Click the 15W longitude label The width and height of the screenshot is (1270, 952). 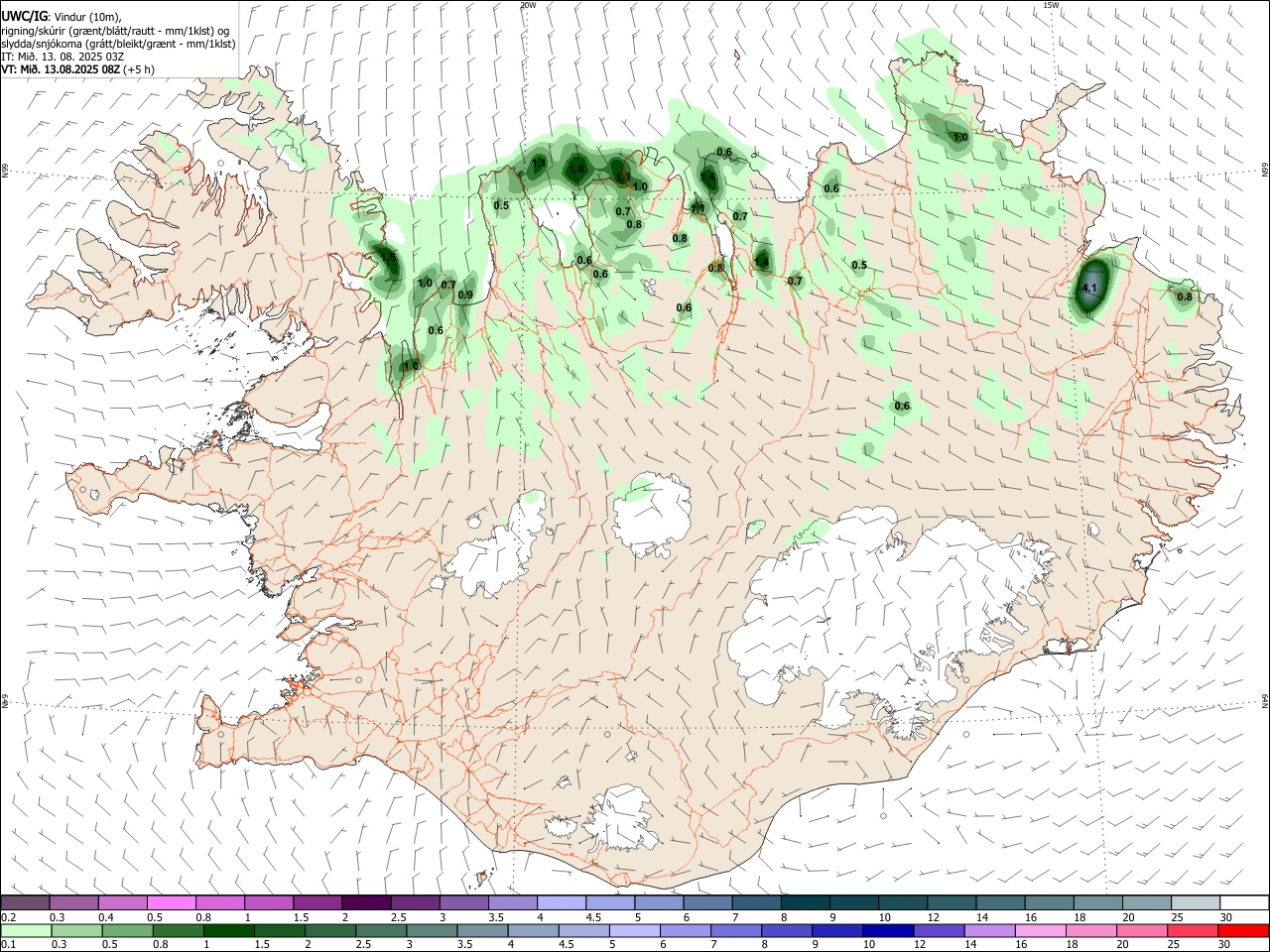(1051, 5)
